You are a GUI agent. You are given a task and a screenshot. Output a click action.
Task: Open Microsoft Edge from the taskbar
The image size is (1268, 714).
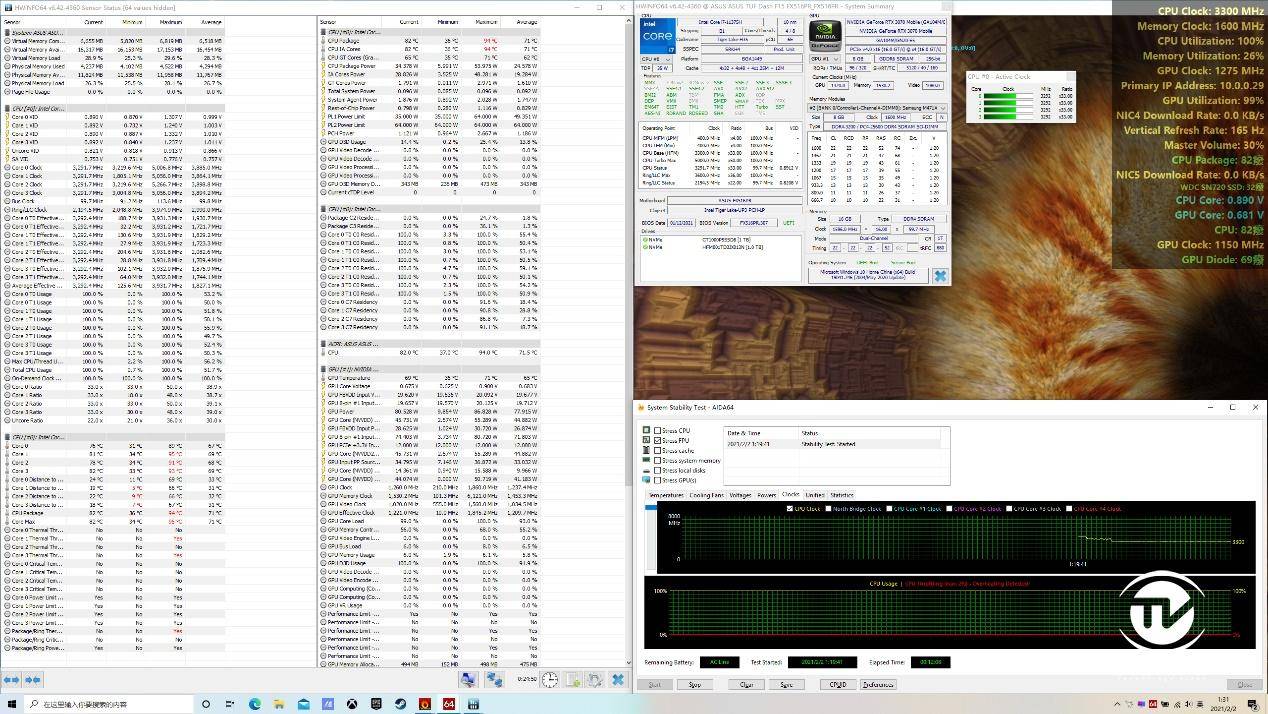254,705
